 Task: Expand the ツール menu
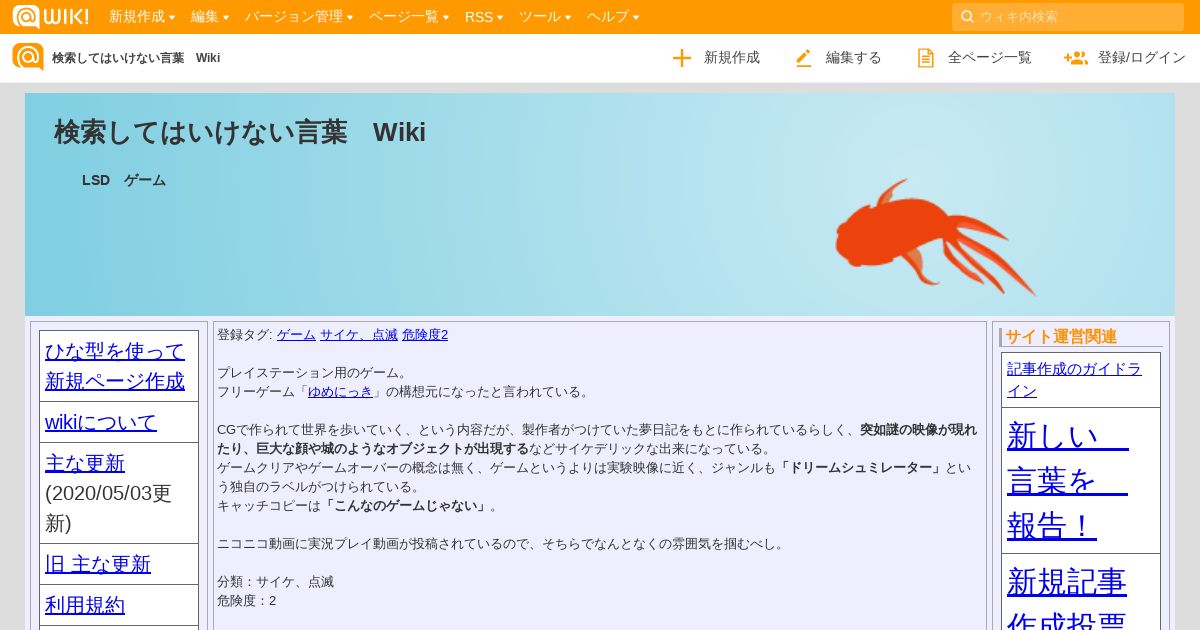pyautogui.click(x=545, y=17)
